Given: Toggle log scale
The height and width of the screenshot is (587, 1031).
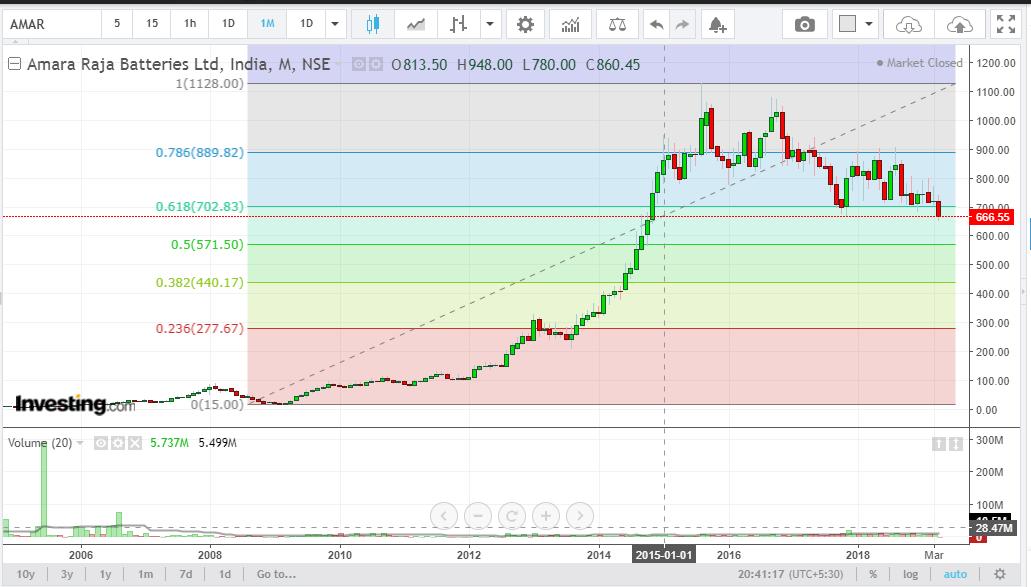Looking at the screenshot, I should pyautogui.click(x=911, y=574).
